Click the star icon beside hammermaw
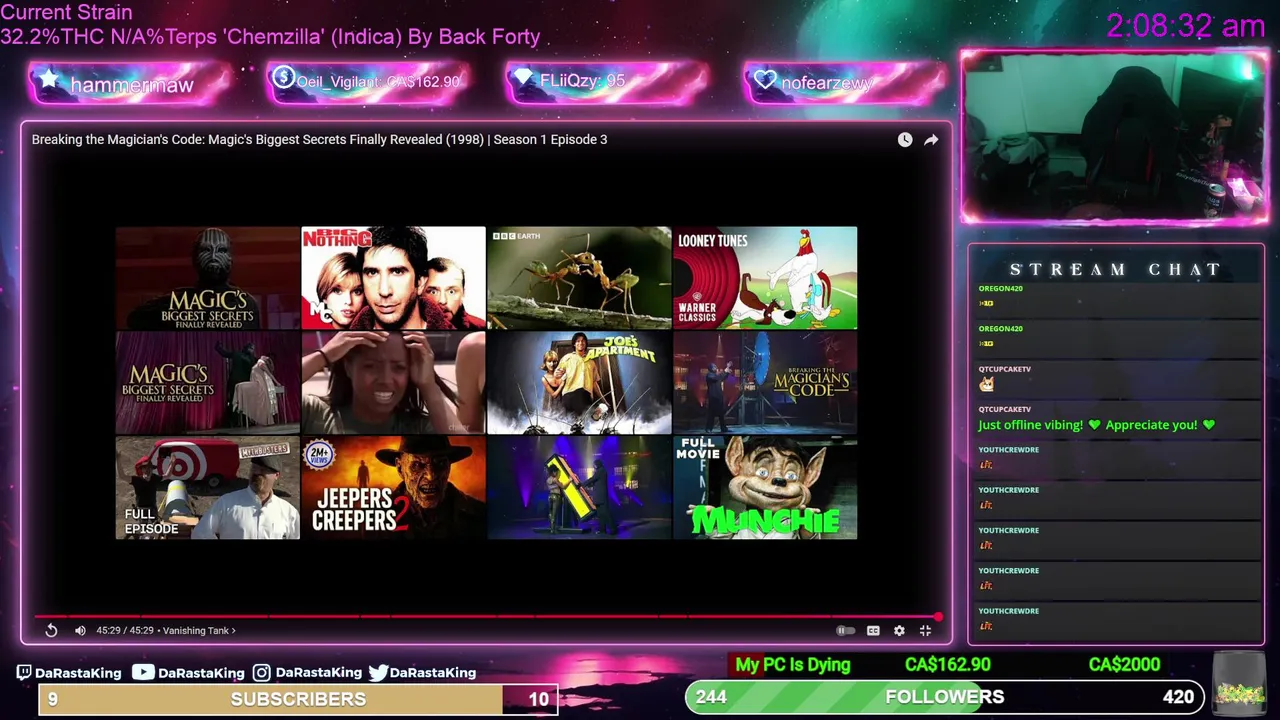1280x720 pixels. pos(49,80)
